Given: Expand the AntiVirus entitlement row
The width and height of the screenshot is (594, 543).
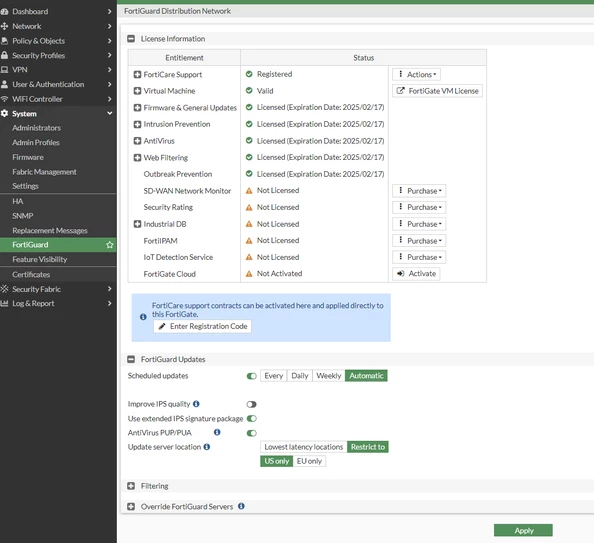Looking at the screenshot, I should pyautogui.click(x=138, y=141).
